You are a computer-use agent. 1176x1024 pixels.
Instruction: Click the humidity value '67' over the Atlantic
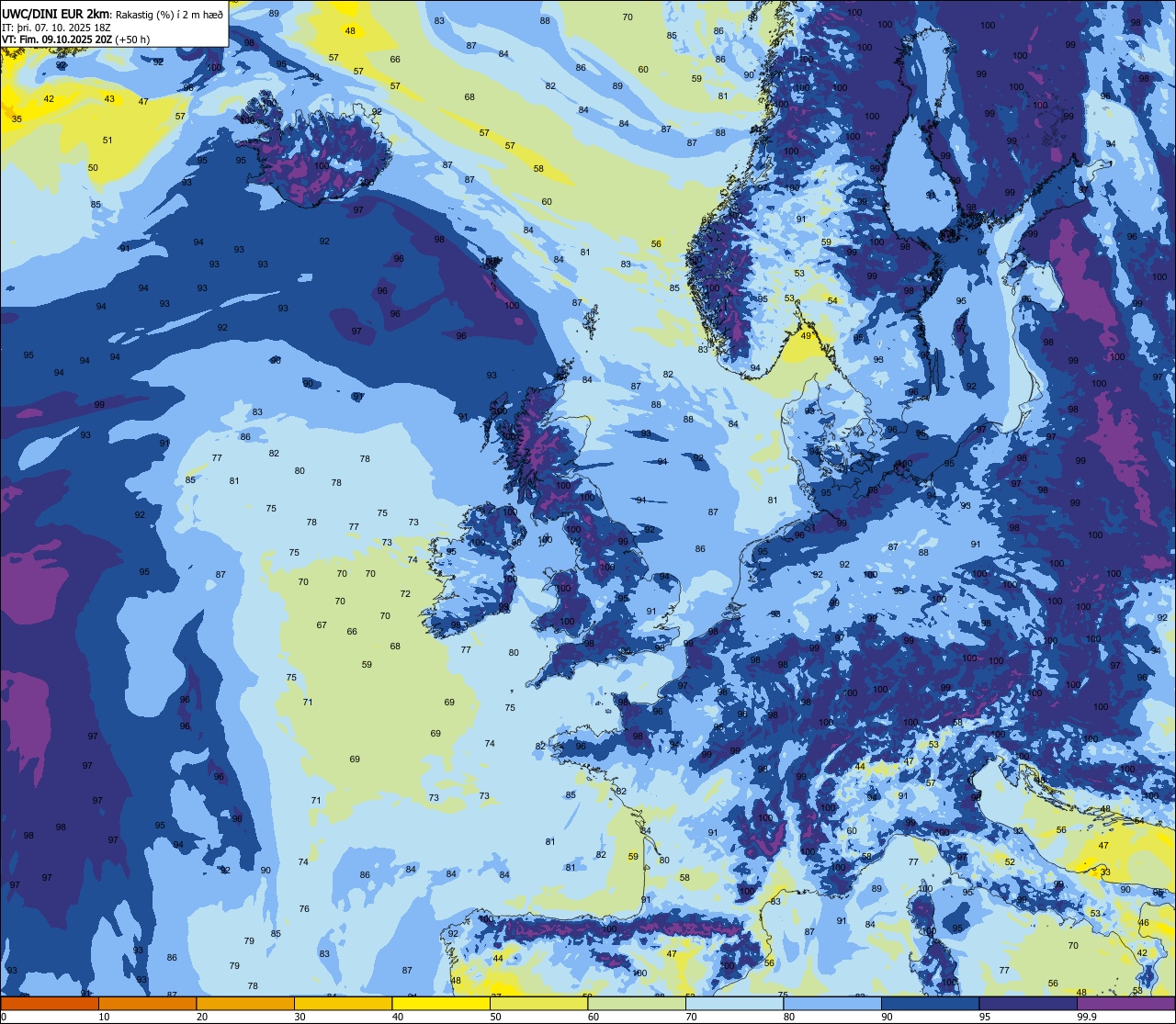322,625
